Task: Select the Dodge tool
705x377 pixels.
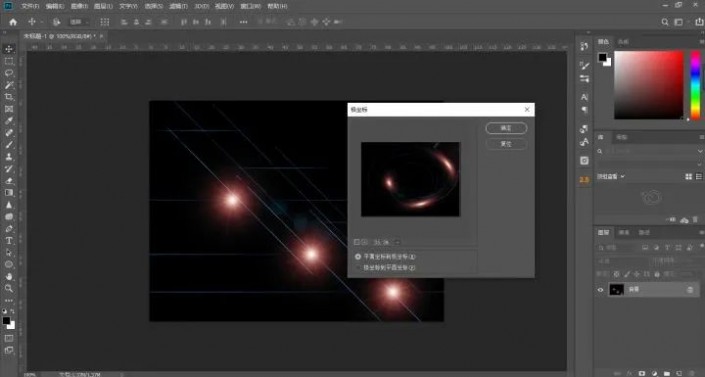Action: tap(9, 217)
